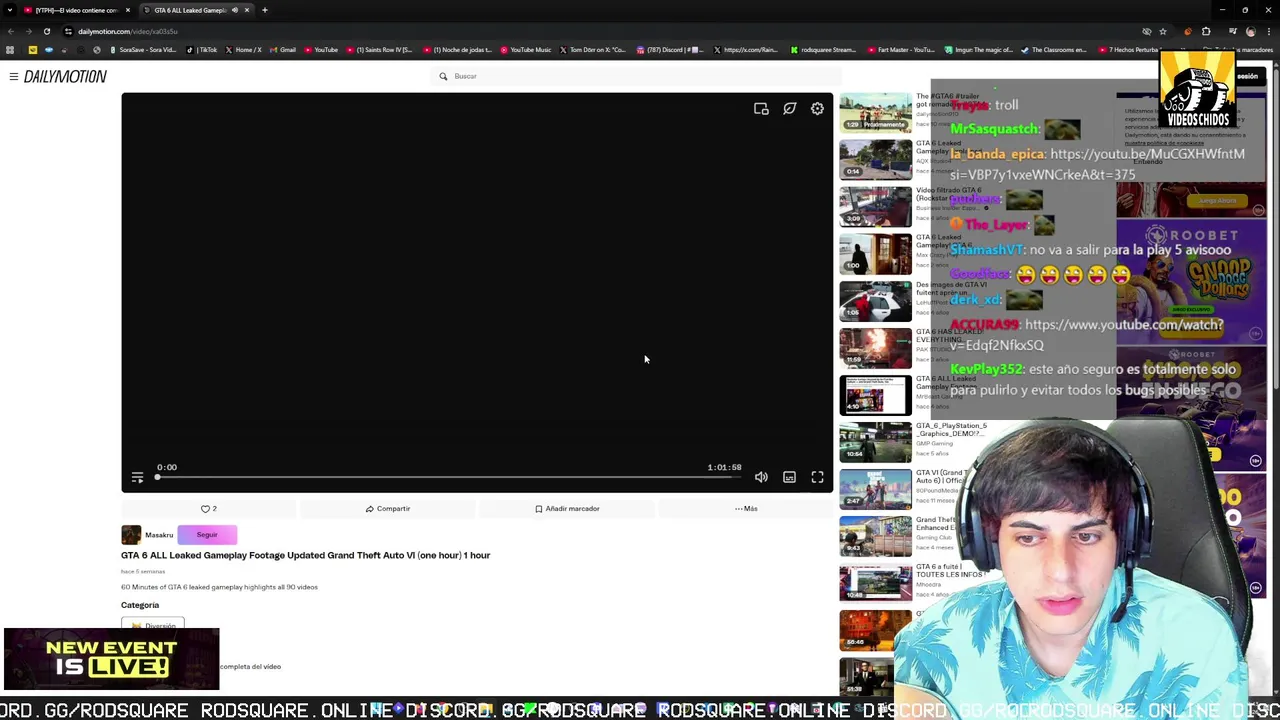
Task: Open the 0:14 sidebar video thumbnail
Action: [x=876, y=159]
